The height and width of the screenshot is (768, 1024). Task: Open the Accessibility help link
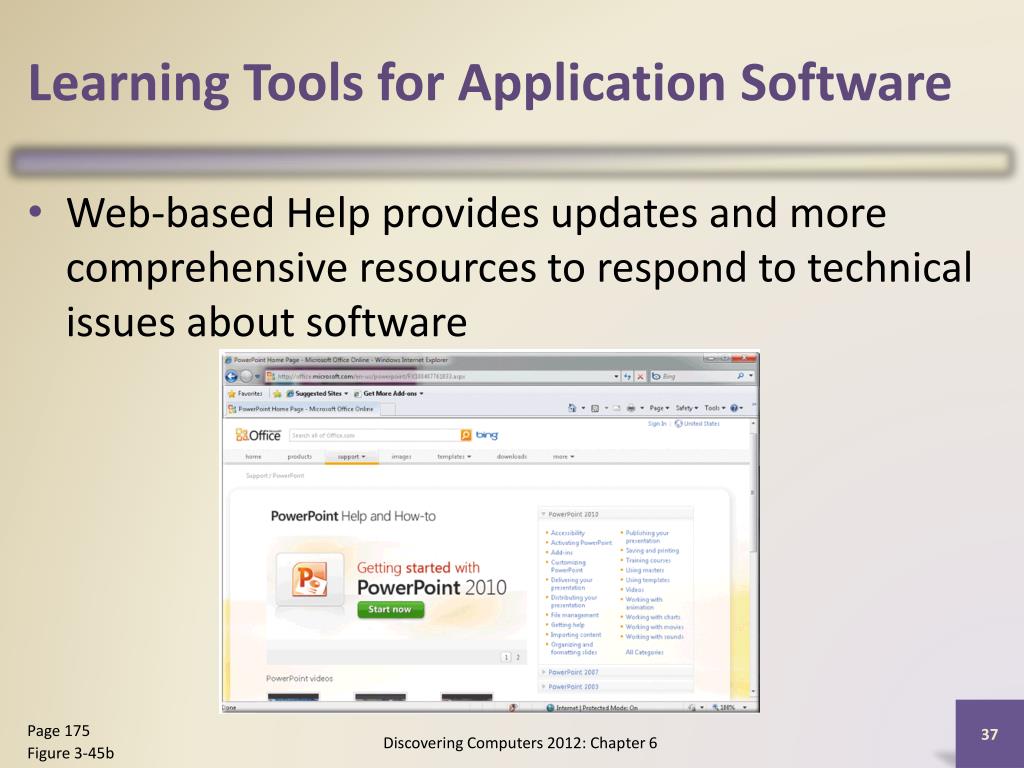568,533
